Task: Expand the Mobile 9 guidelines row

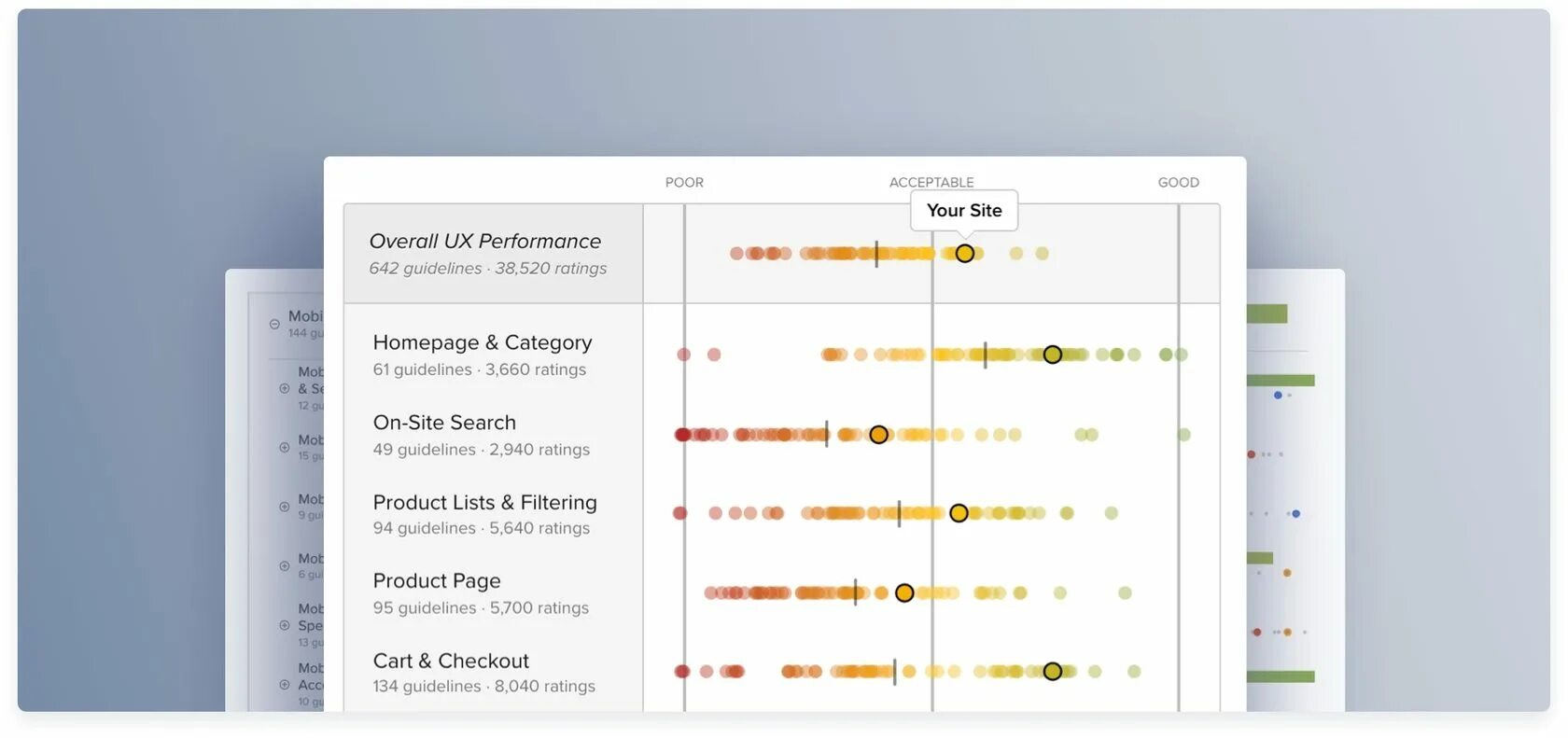Action: [x=284, y=507]
